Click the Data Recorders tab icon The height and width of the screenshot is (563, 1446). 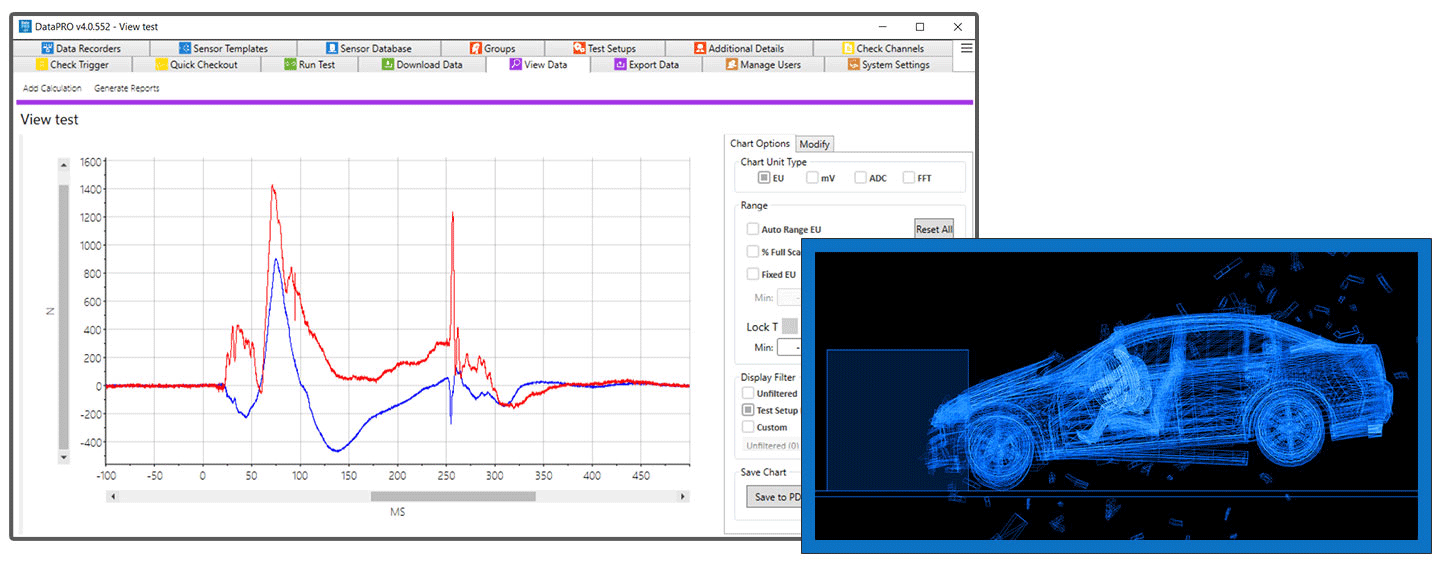pos(47,48)
